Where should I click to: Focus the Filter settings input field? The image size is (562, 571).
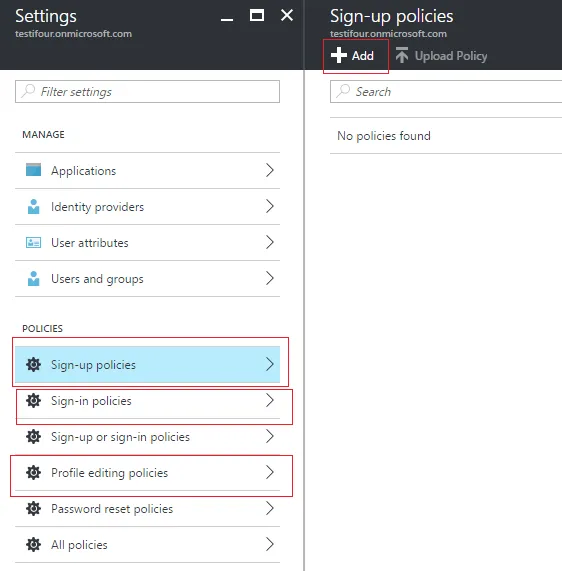(148, 92)
